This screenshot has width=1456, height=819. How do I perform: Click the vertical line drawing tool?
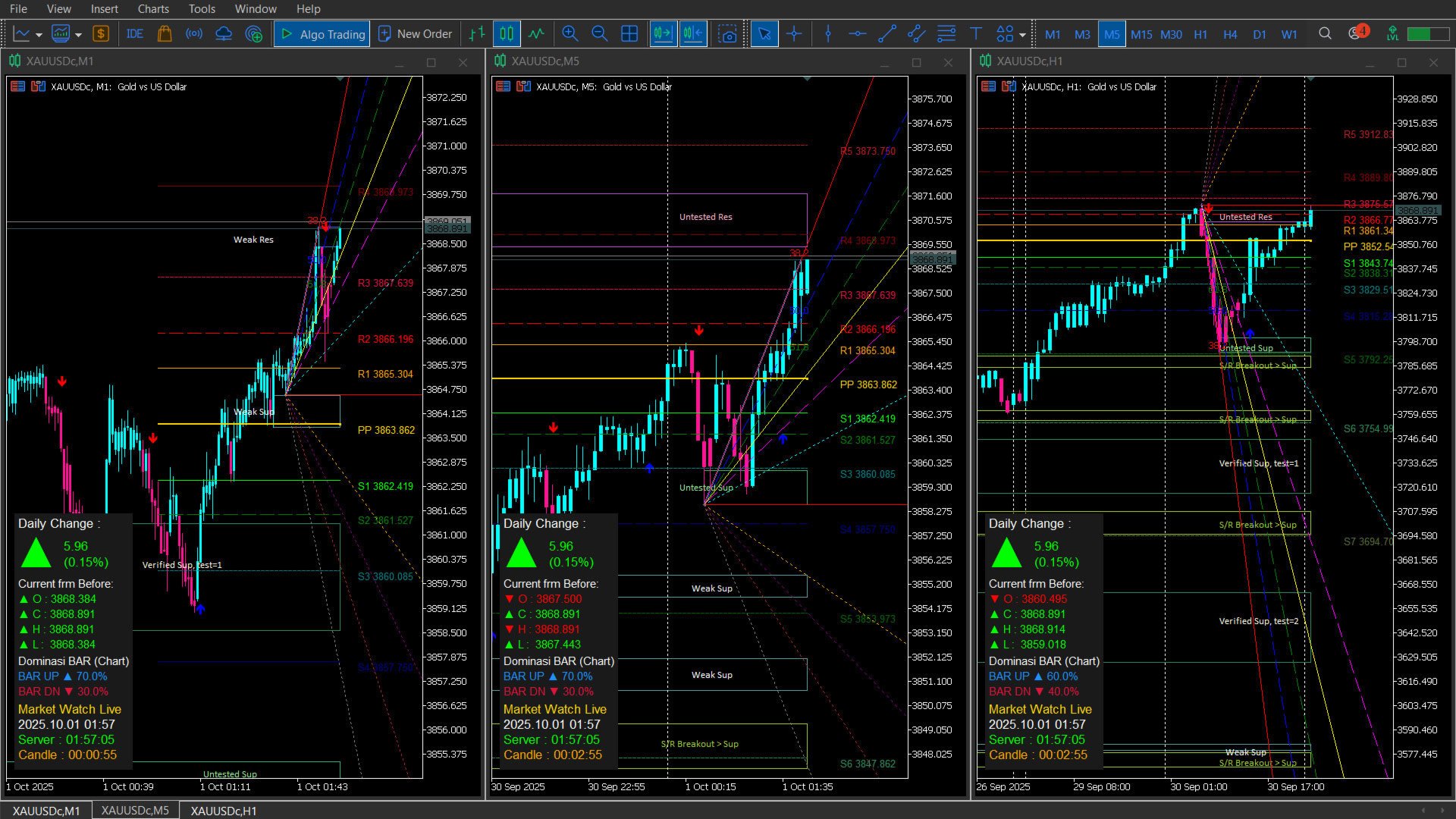(x=828, y=34)
